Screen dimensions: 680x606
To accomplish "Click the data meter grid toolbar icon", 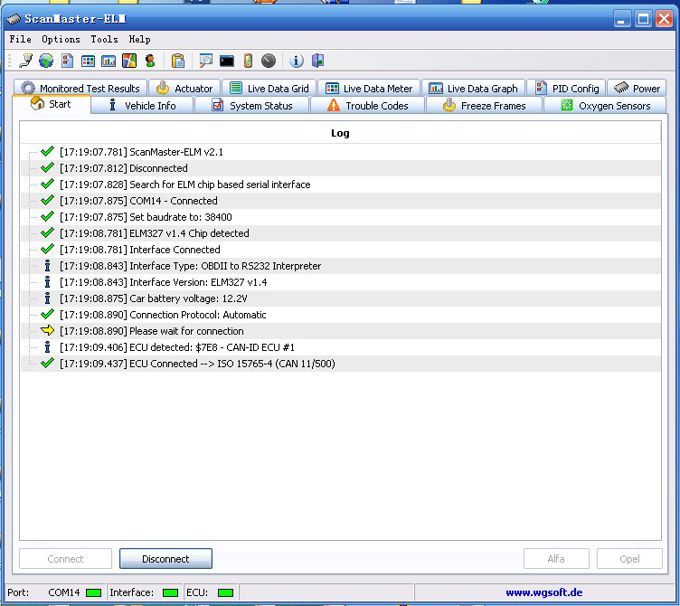I will 88,61.
